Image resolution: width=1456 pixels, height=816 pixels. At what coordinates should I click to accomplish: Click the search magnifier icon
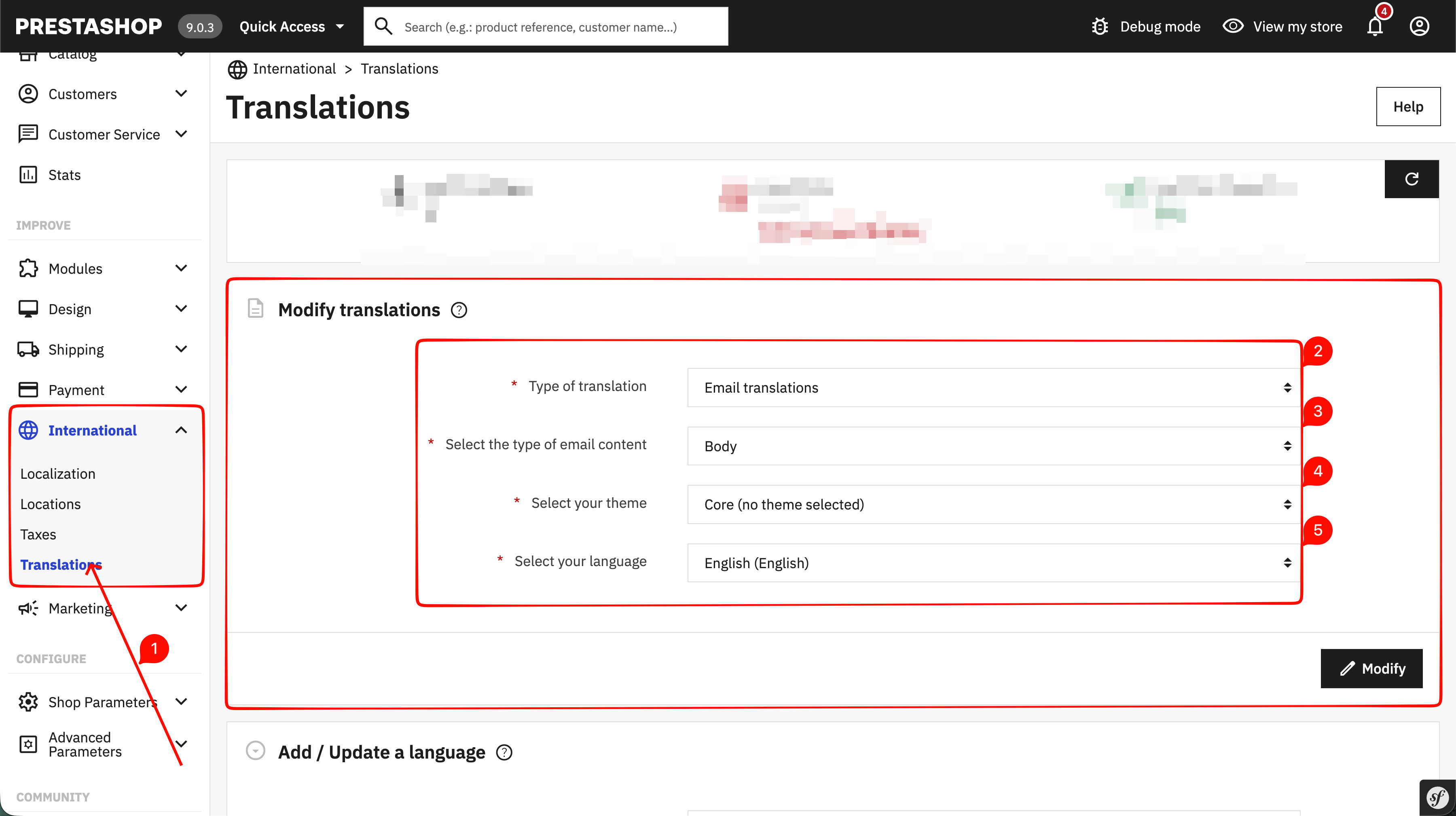[x=383, y=26]
